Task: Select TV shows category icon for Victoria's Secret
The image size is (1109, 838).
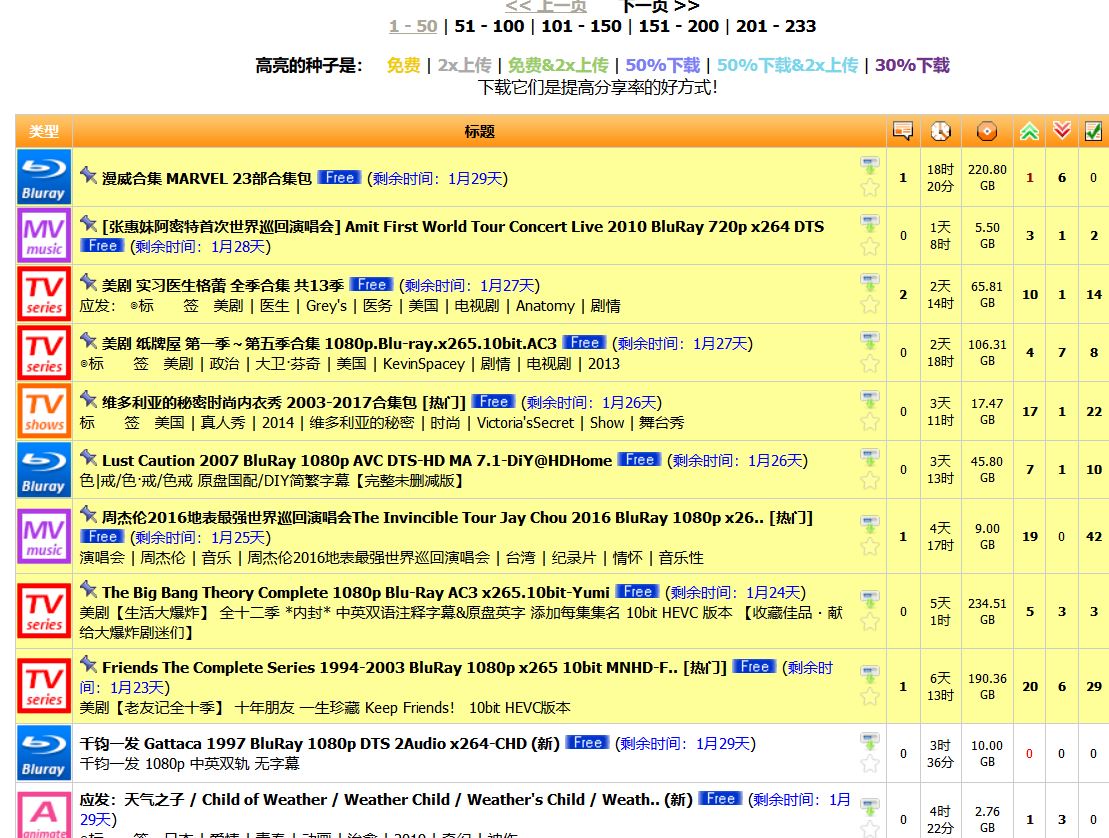Action: pyautogui.click(x=44, y=412)
